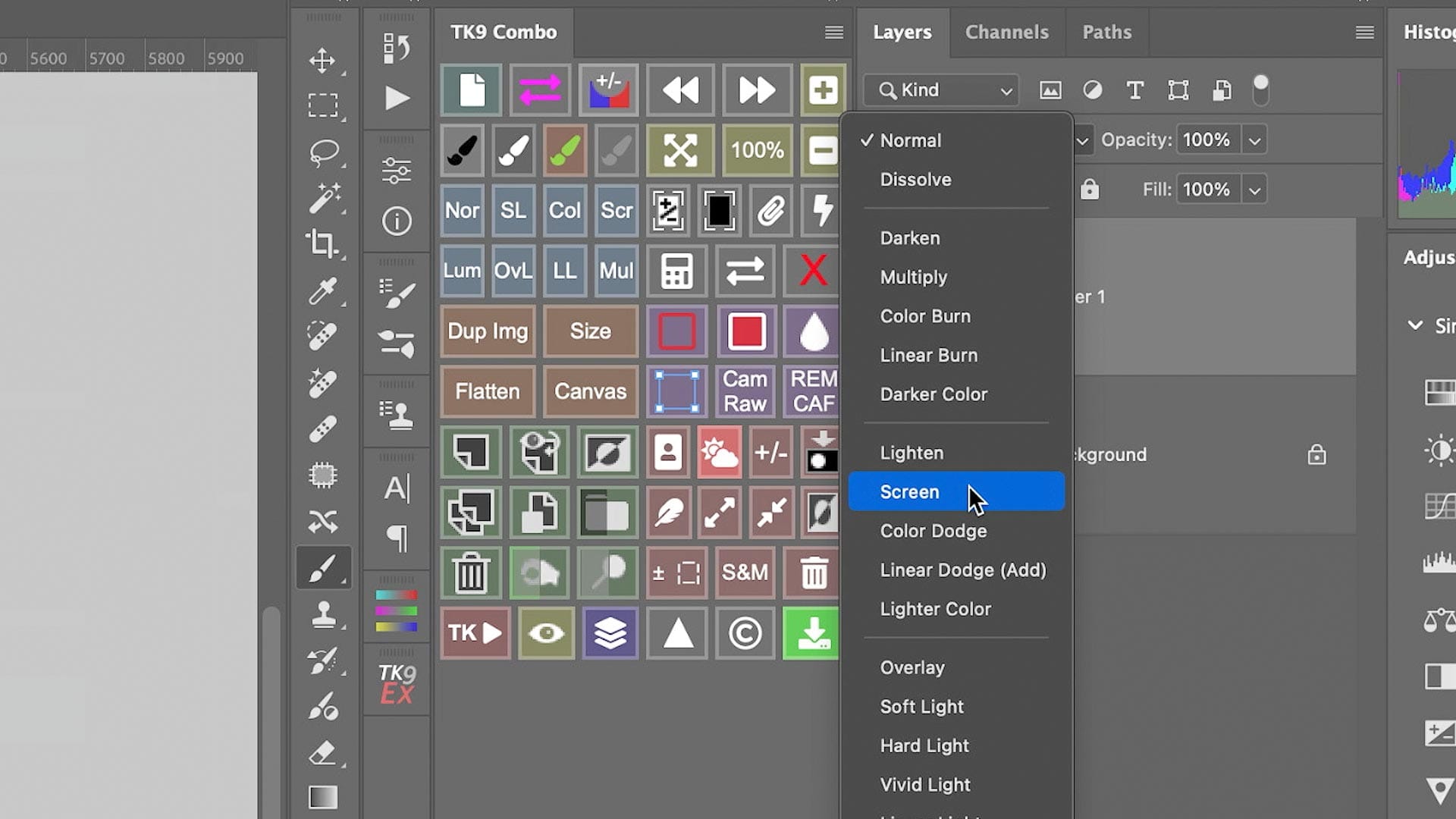1456x819 pixels.
Task: Open the Opacity slider dropdown arrow
Action: (1255, 140)
